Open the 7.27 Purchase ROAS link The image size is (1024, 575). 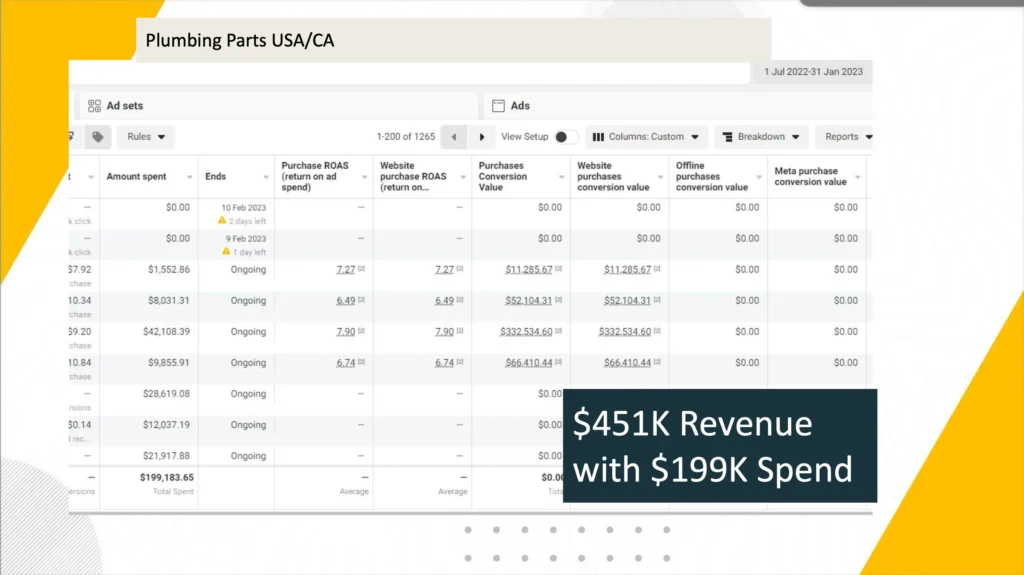coord(345,270)
